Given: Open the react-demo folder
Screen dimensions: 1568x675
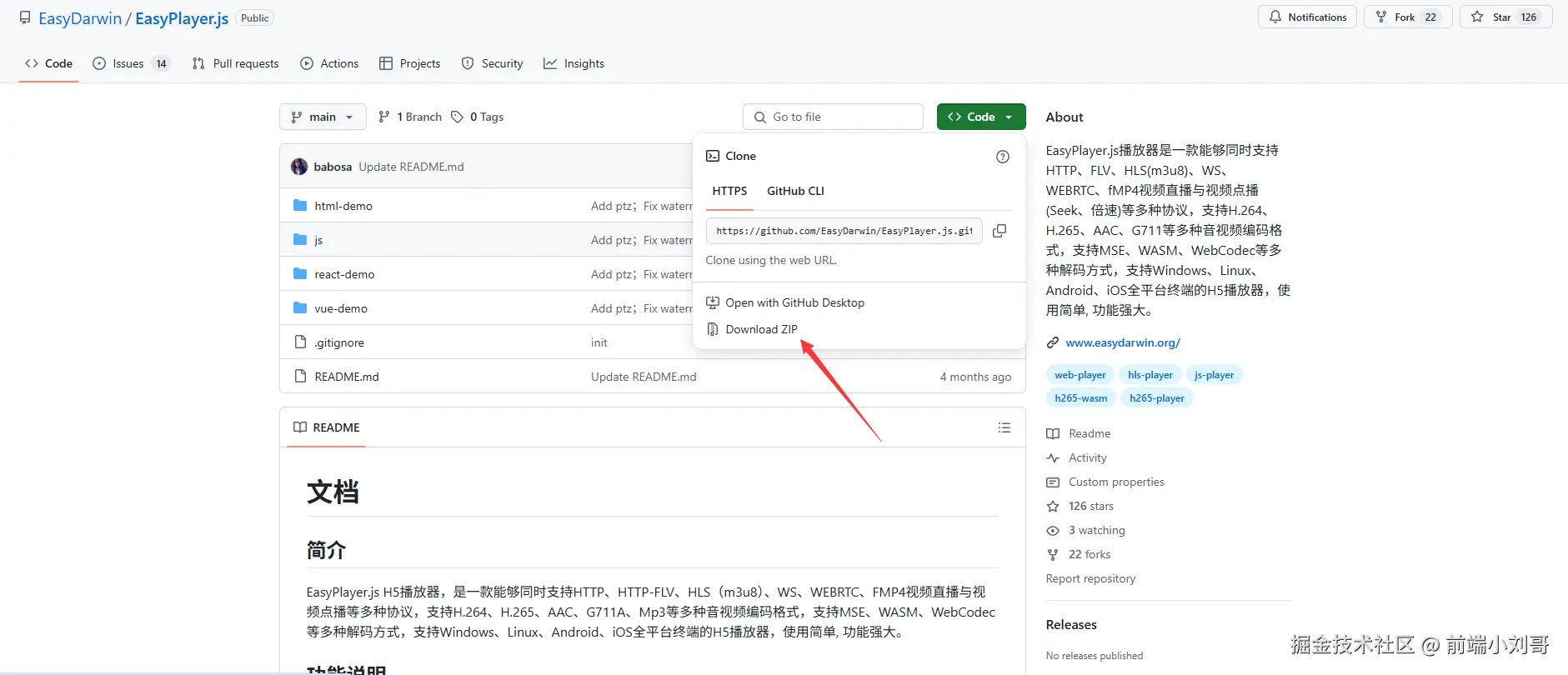Looking at the screenshot, I should click(344, 274).
